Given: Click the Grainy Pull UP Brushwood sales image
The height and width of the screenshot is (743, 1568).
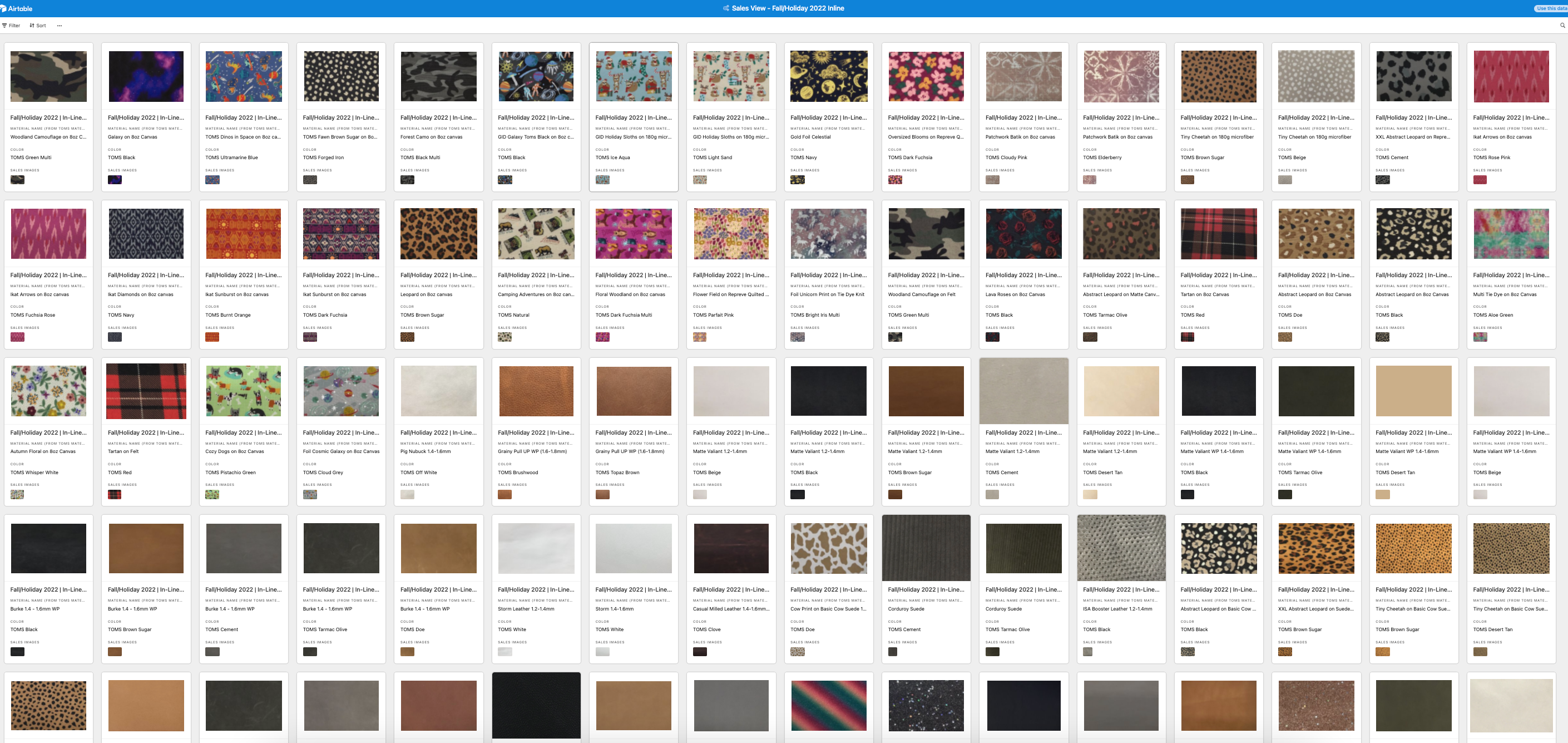Looking at the screenshot, I should [504, 495].
